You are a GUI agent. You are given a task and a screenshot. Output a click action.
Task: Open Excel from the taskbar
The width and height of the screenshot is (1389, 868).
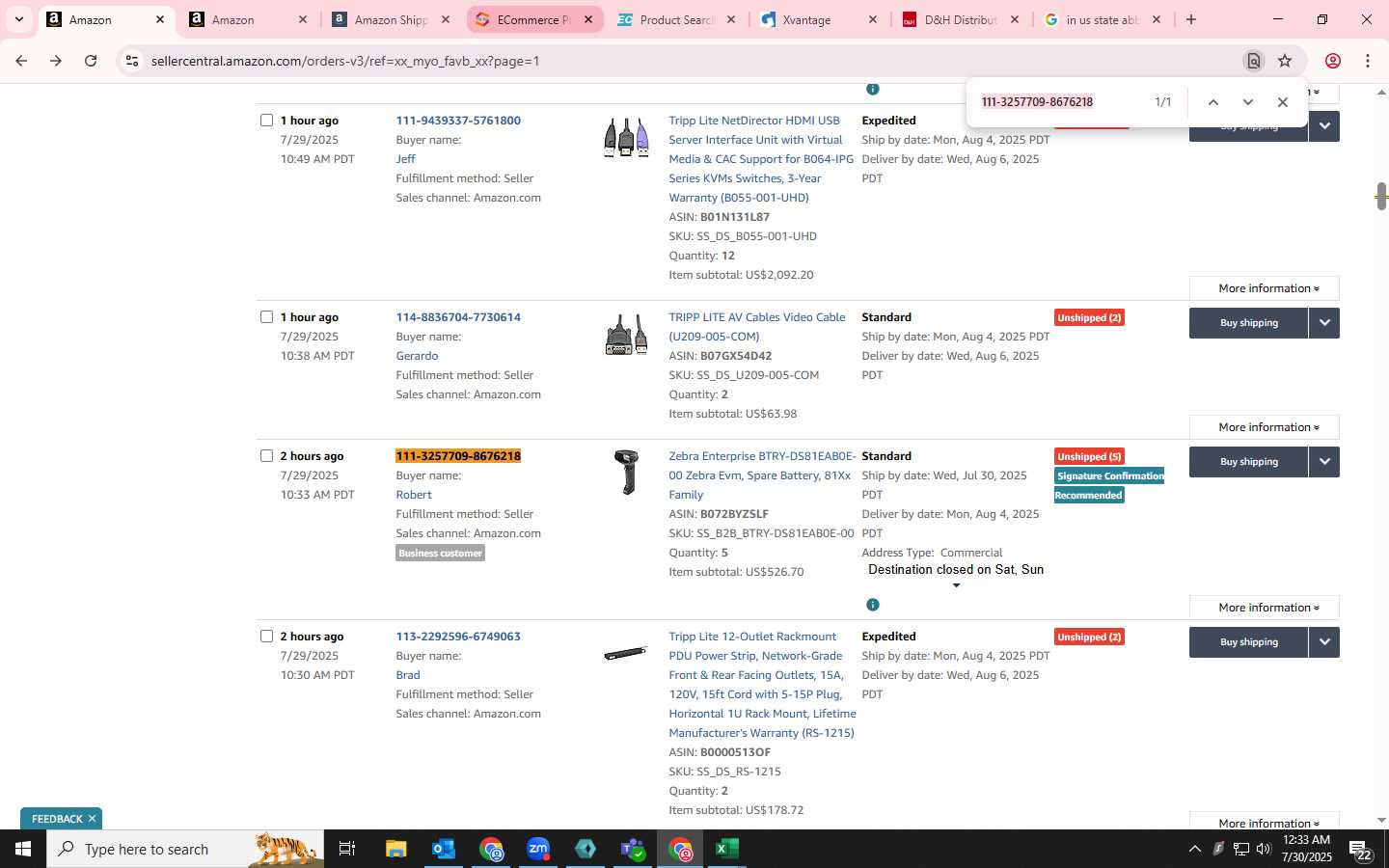pyautogui.click(x=727, y=849)
